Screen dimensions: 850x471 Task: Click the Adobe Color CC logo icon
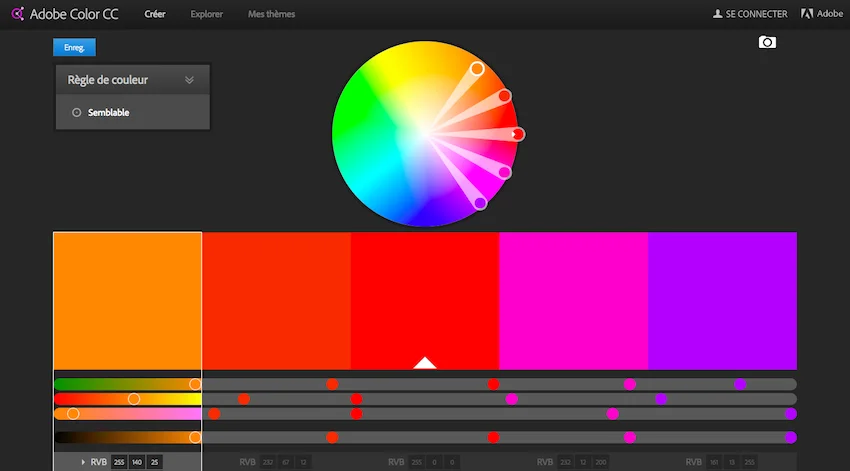coord(17,14)
